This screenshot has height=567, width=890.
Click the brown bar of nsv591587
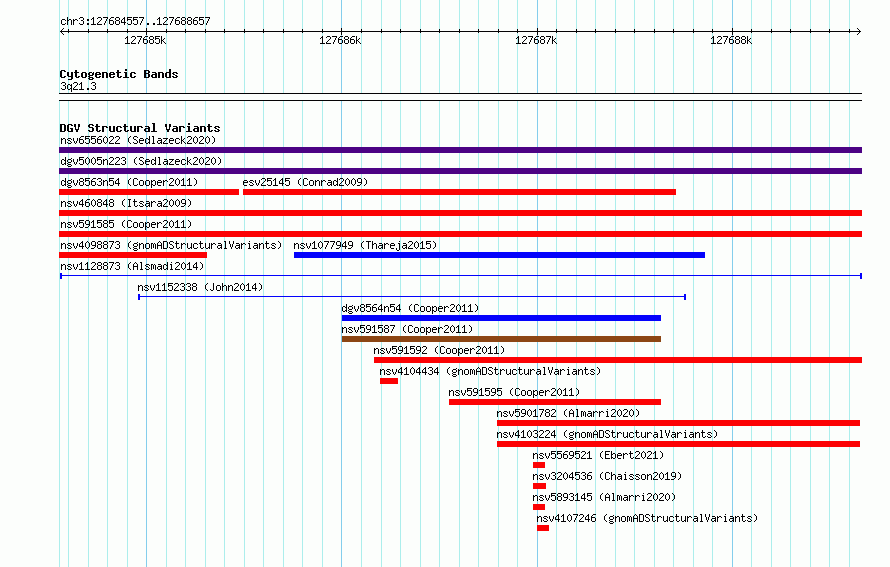click(x=501, y=339)
